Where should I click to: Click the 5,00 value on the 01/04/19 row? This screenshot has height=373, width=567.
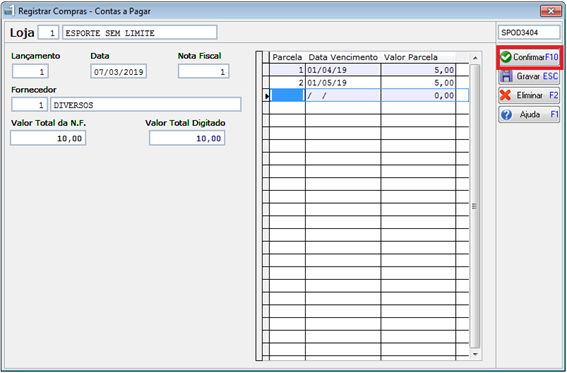(418, 70)
